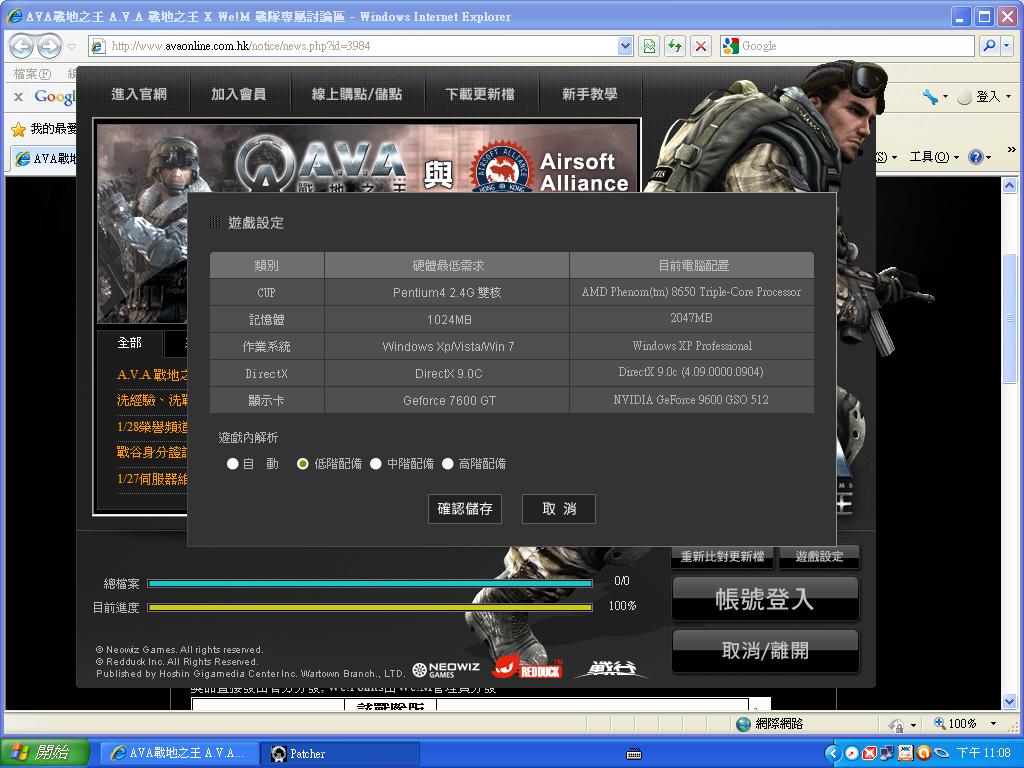Click the zoom magnifier 100% icon
This screenshot has height=768, width=1024.
click(940, 723)
